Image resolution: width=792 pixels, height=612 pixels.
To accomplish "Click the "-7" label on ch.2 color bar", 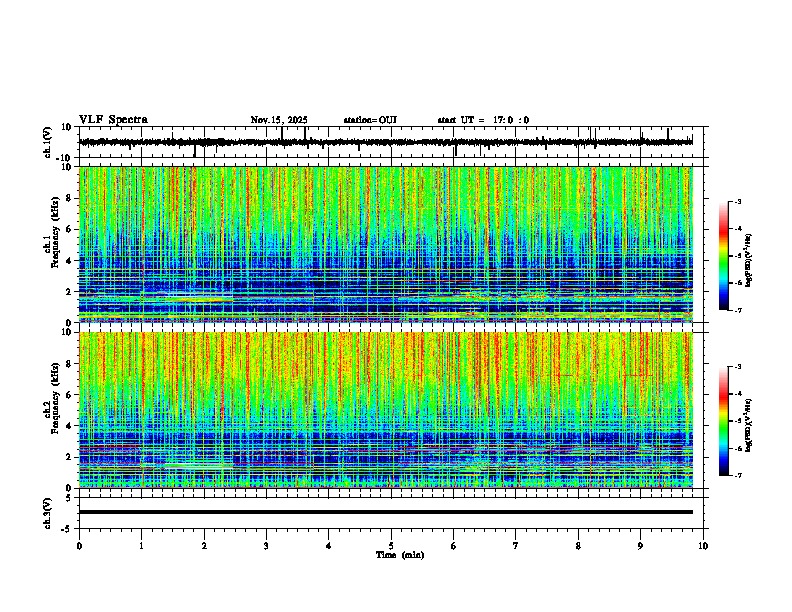I will [738, 475].
